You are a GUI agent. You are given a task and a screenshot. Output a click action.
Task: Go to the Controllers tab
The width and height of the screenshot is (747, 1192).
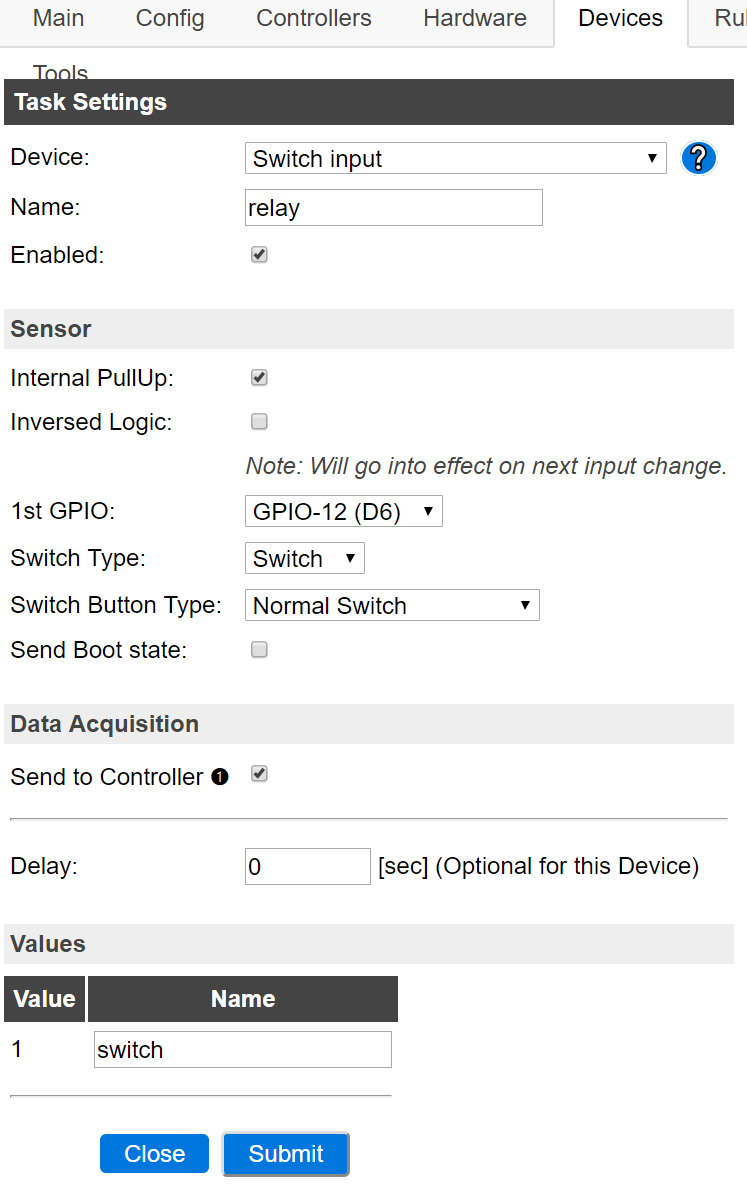314,18
